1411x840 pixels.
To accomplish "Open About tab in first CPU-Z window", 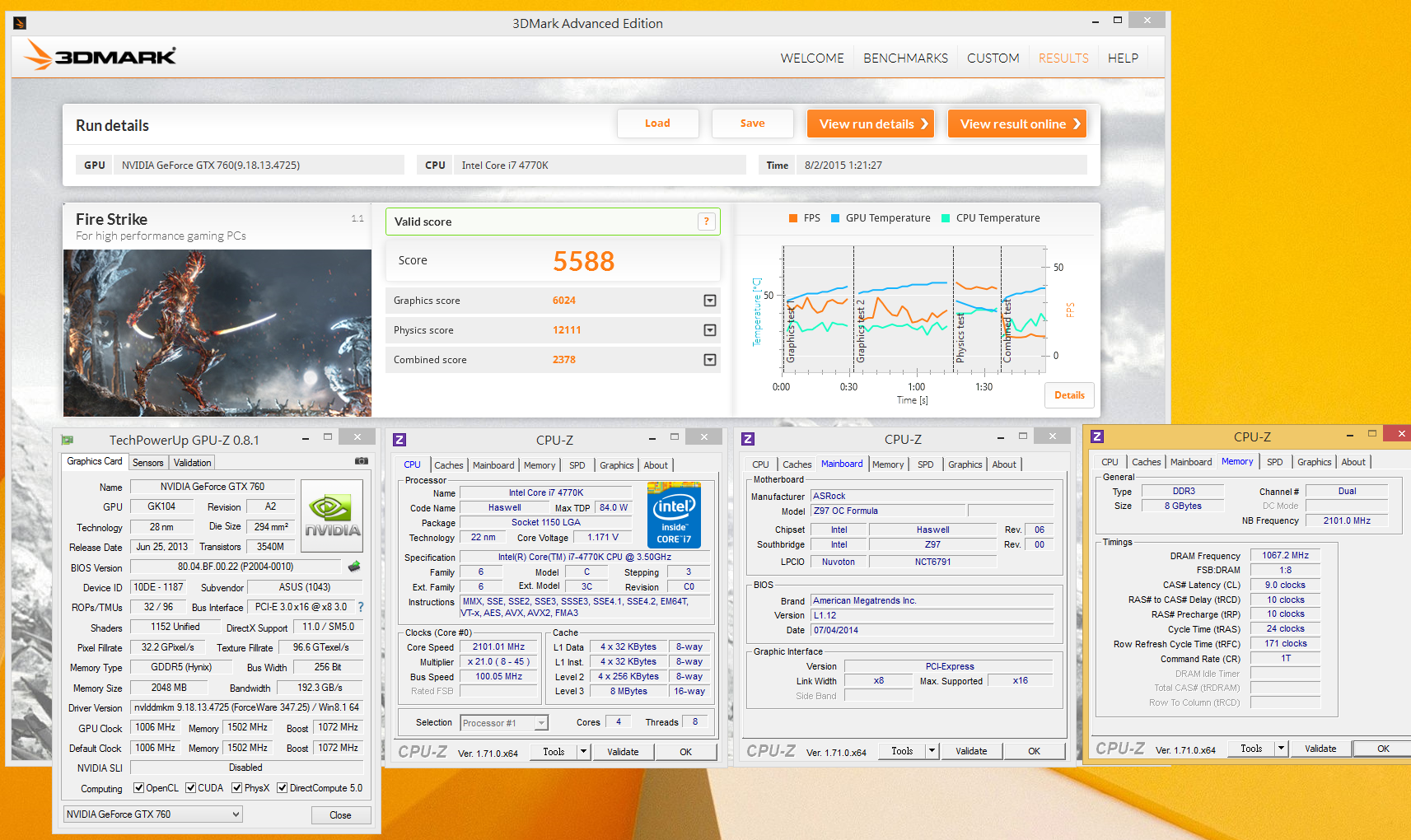I will click(x=656, y=465).
